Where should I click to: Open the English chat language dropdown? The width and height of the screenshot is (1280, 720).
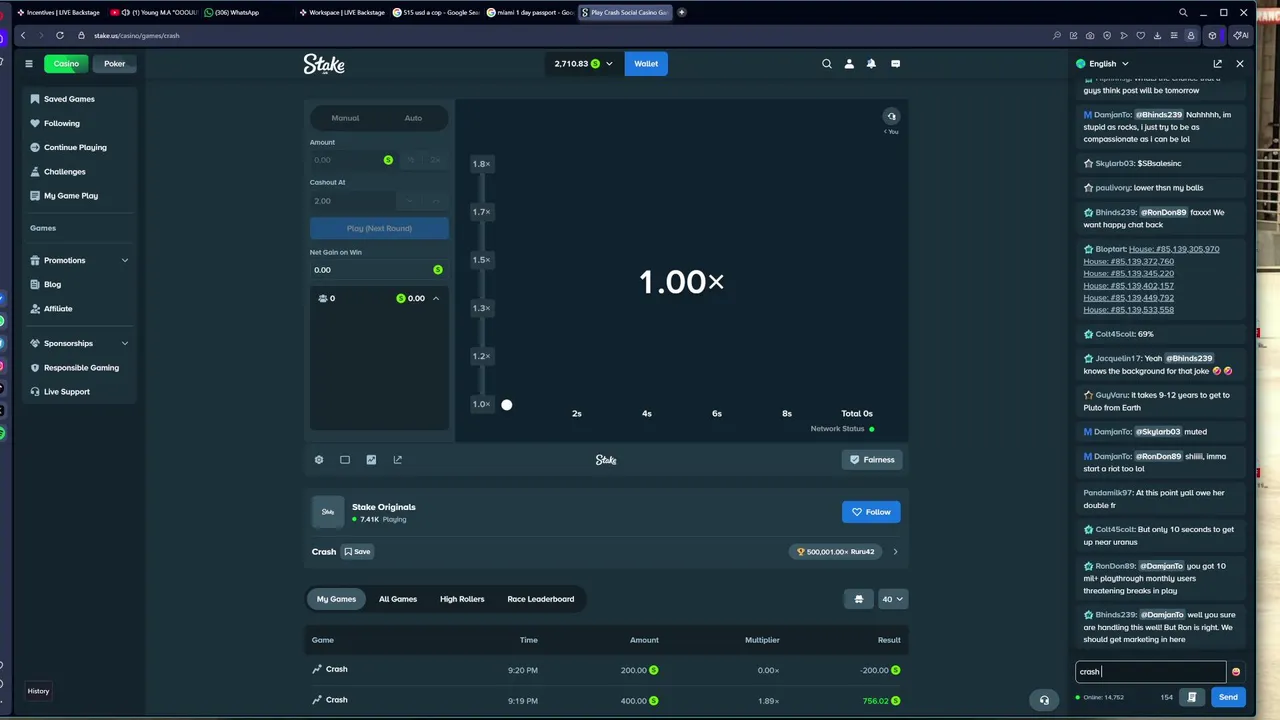tap(1103, 64)
